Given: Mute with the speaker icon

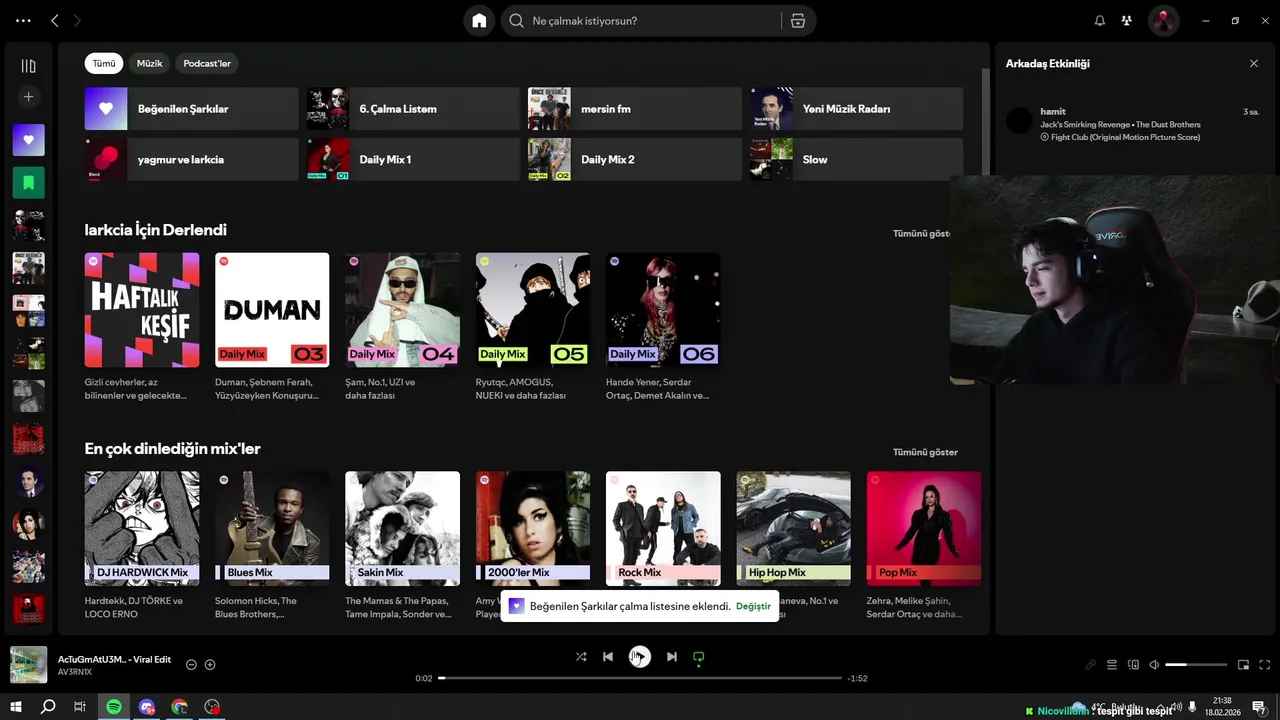Looking at the screenshot, I should [x=1154, y=665].
